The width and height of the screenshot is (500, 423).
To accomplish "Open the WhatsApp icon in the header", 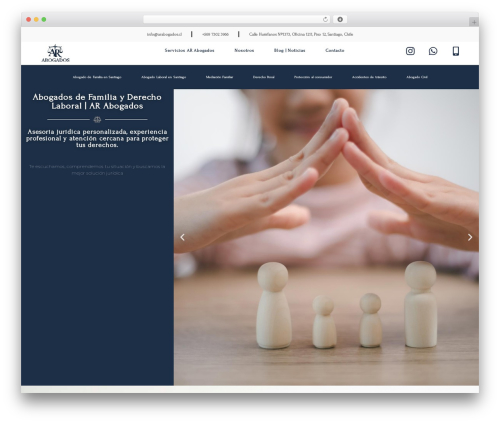I will coord(433,51).
